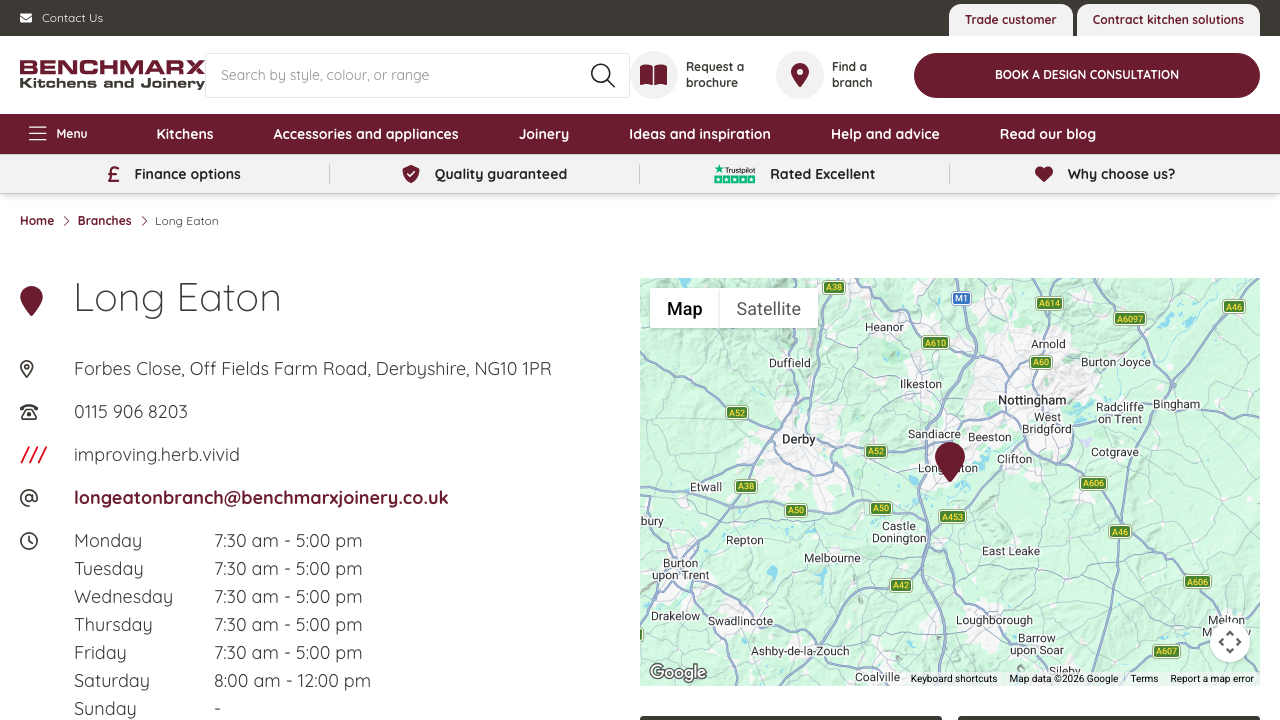This screenshot has height=720, width=1280.
Task: Open the Accessories and appliances dropdown
Action: point(366,134)
